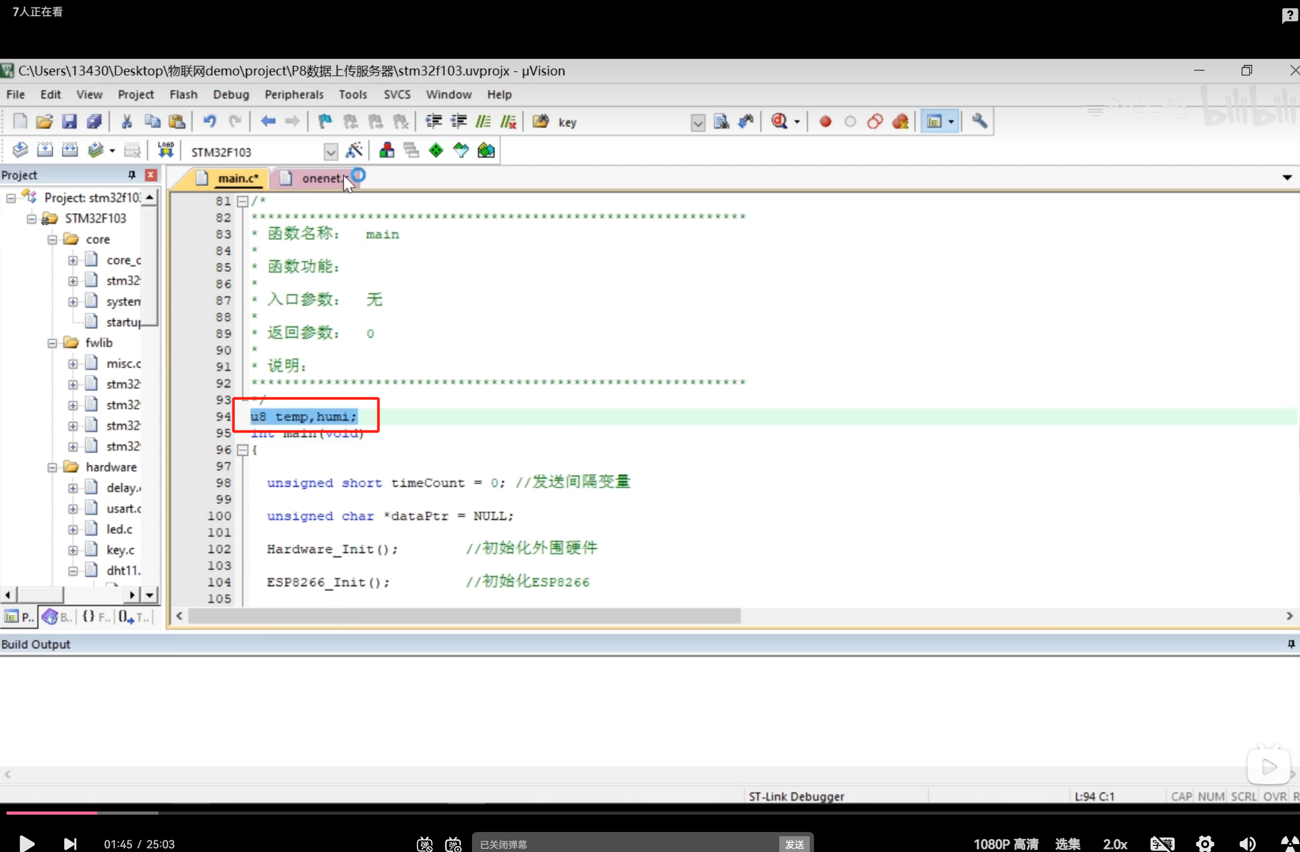1300x852 pixels.
Task: Undo the last edit
Action: (210, 122)
